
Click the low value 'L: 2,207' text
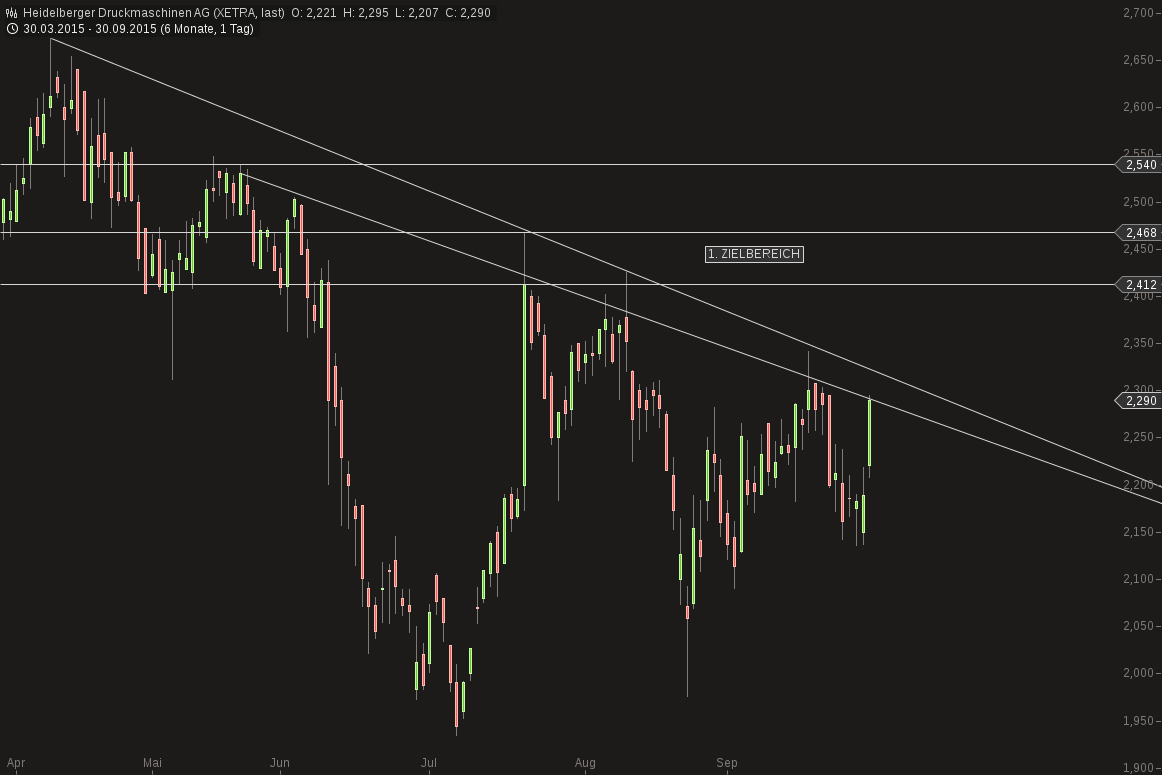coord(417,13)
